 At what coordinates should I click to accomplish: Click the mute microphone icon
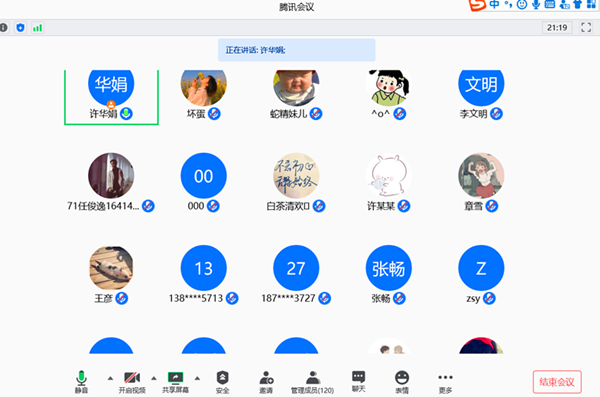click(x=81, y=378)
